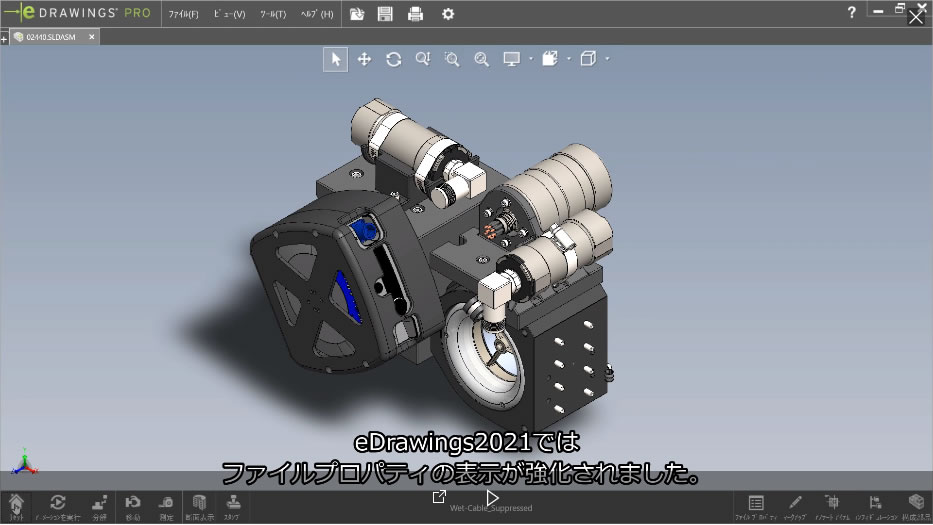Click the monitor display settings icon
This screenshot has width=933, height=525.
(511, 59)
